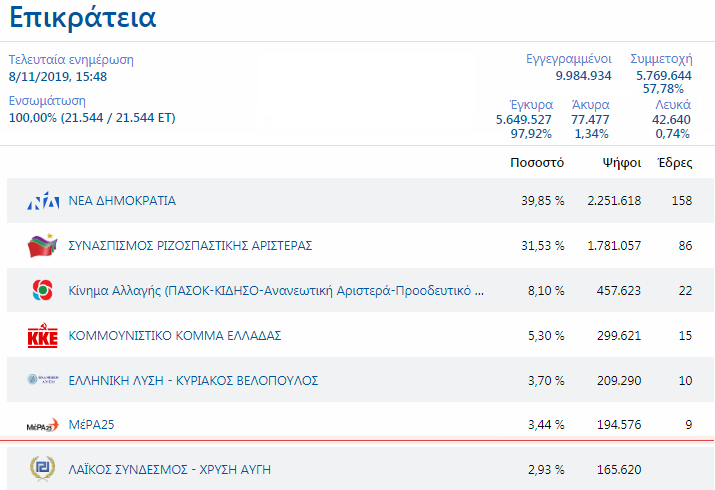715x490 pixels.
Task: Click the Νέα Δημοκρατία party logo
Action: tap(43, 201)
